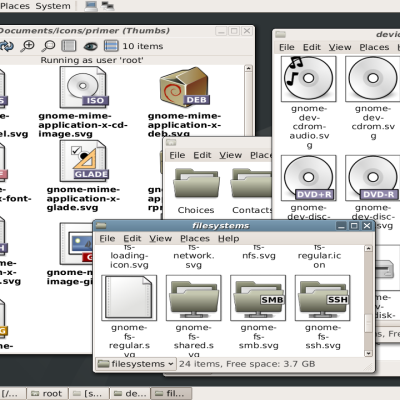400x400 pixels.
Task: Click devices window menu icon in title bar
Action: pyautogui.click(x=280, y=34)
